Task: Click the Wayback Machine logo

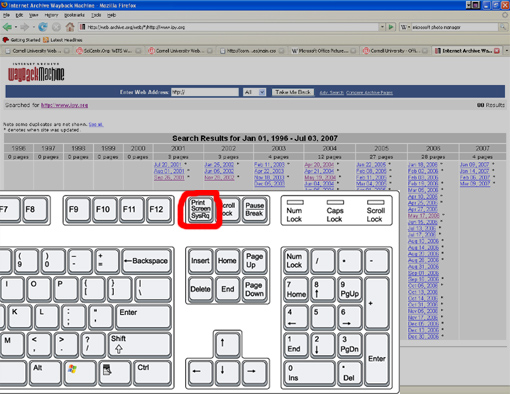Action: (x=36, y=72)
